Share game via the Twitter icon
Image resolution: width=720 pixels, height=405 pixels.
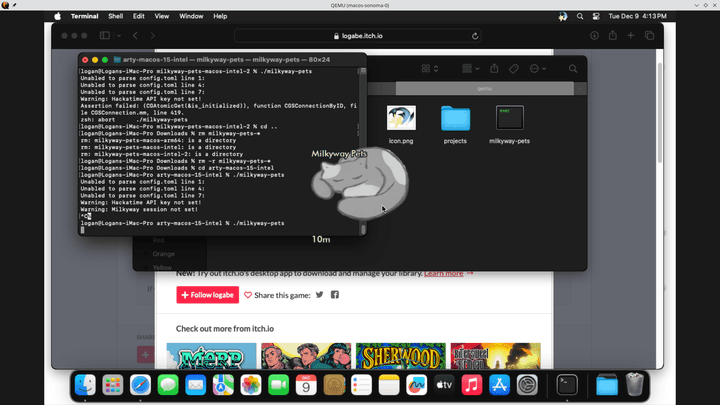click(x=320, y=295)
